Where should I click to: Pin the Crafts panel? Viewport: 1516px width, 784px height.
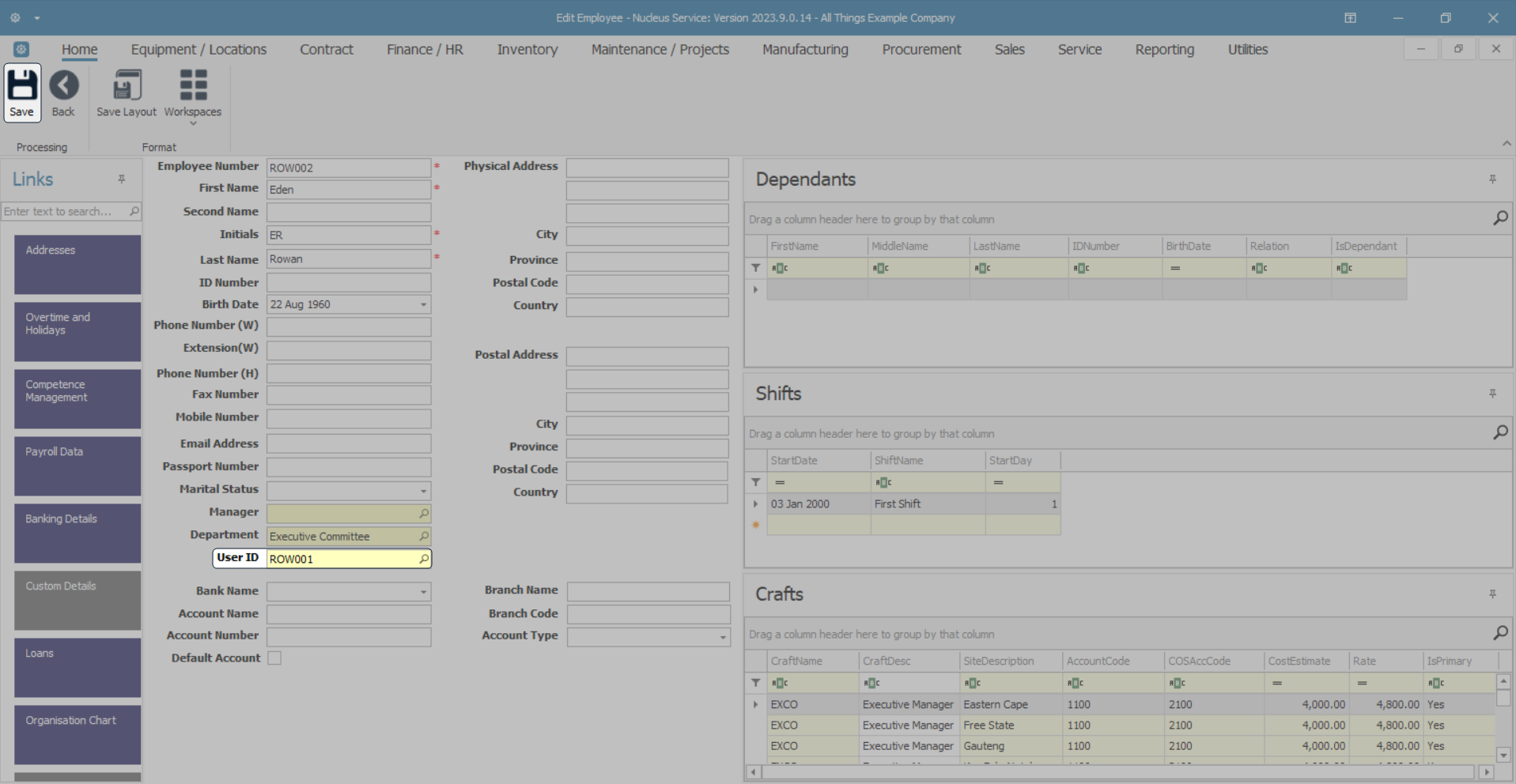1492,594
